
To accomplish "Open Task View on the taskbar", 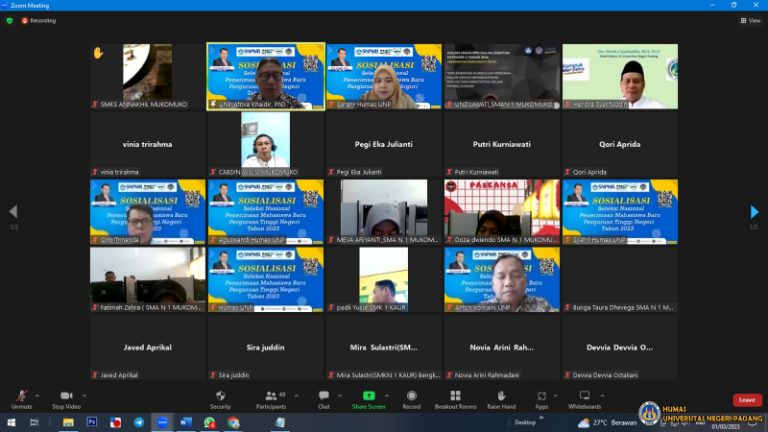I will (x=34, y=422).
